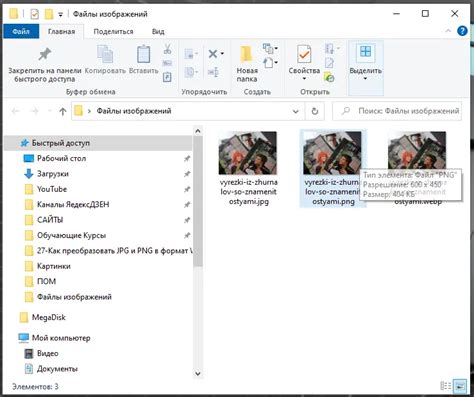Open Файлы изображений folder in sidebar
This screenshot has width=474, height=397.
point(98,297)
